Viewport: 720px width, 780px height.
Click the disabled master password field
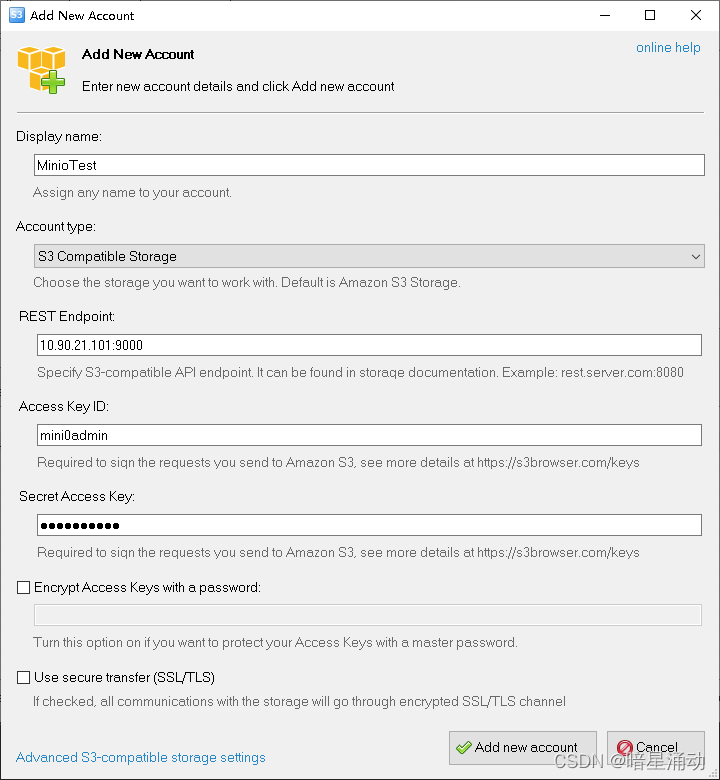368,615
